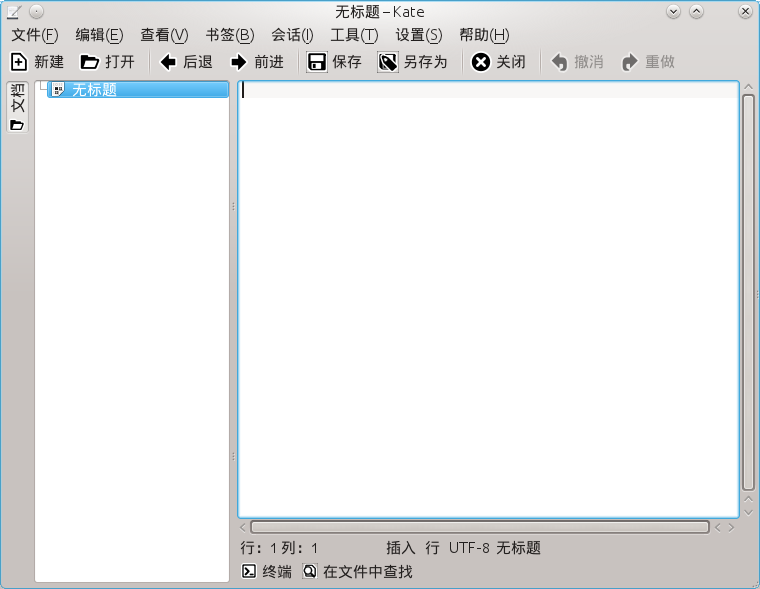
Task: Click the 行: 1 列: 1 status text
Action: coord(279,548)
